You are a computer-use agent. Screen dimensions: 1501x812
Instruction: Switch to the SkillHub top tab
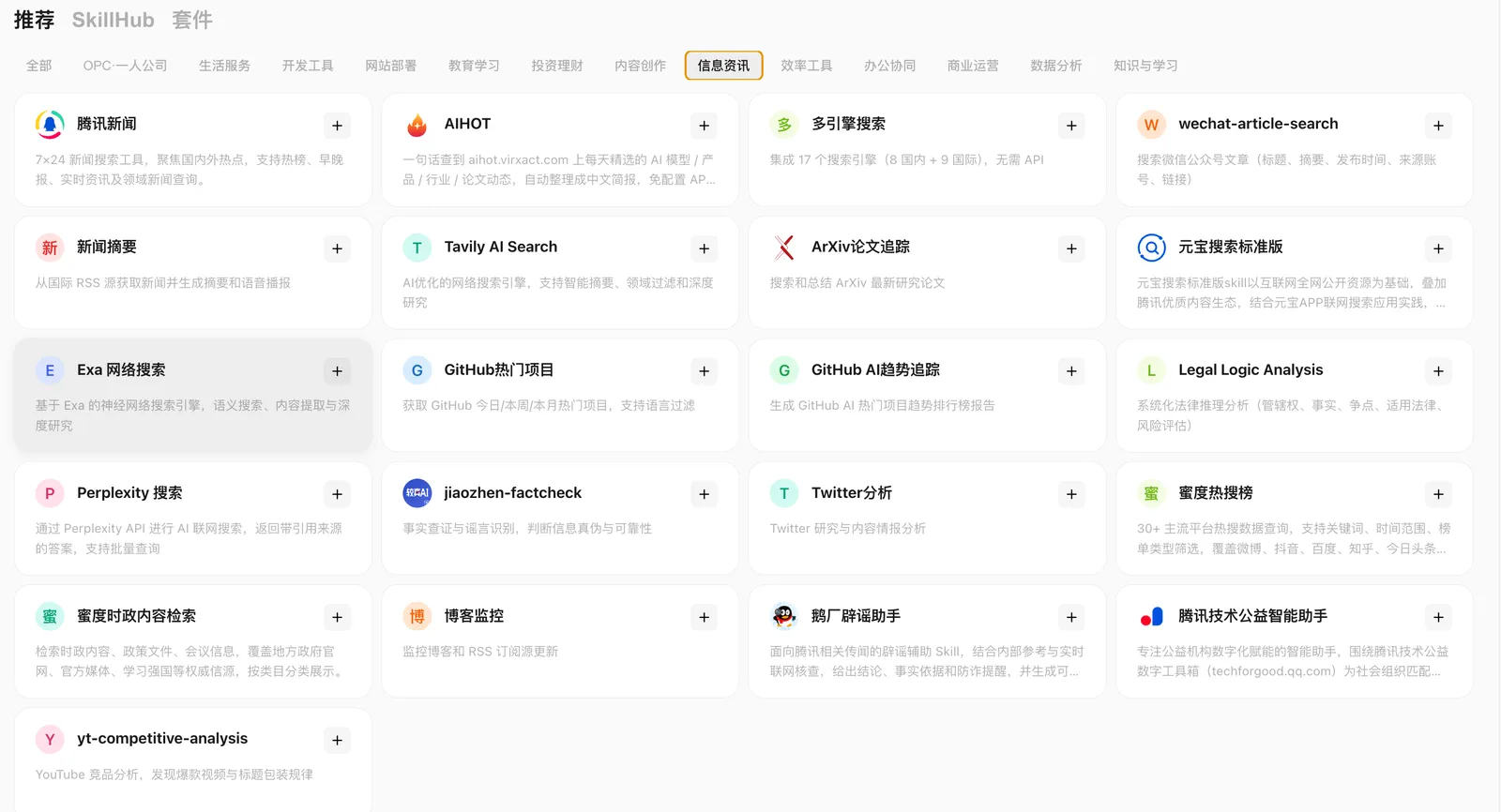(113, 20)
